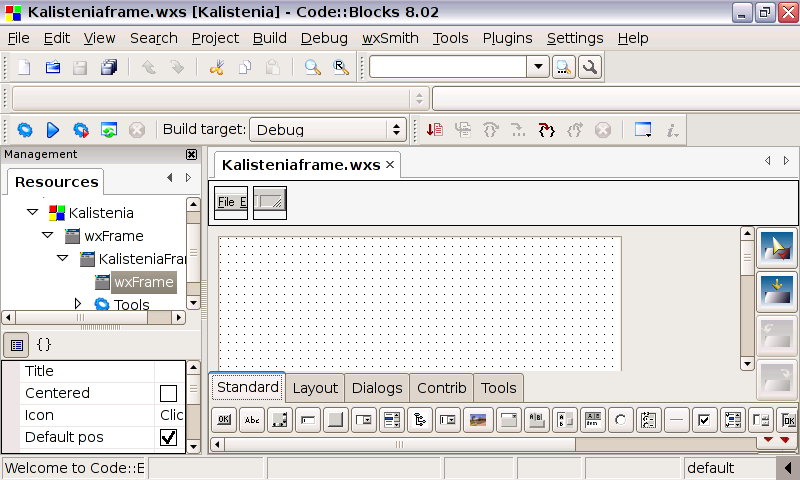800x480 pixels.
Task: Click Debug/Continue red arrow icon
Action: point(435,130)
